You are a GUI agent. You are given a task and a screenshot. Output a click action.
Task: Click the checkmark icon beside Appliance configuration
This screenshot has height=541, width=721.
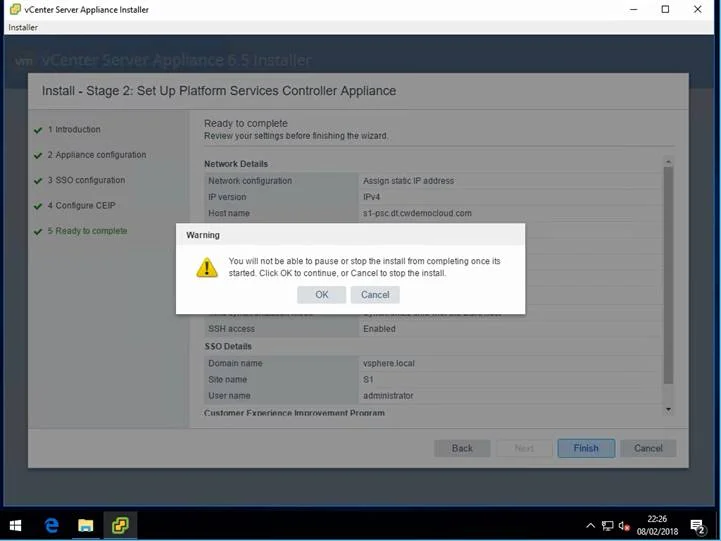point(38,156)
